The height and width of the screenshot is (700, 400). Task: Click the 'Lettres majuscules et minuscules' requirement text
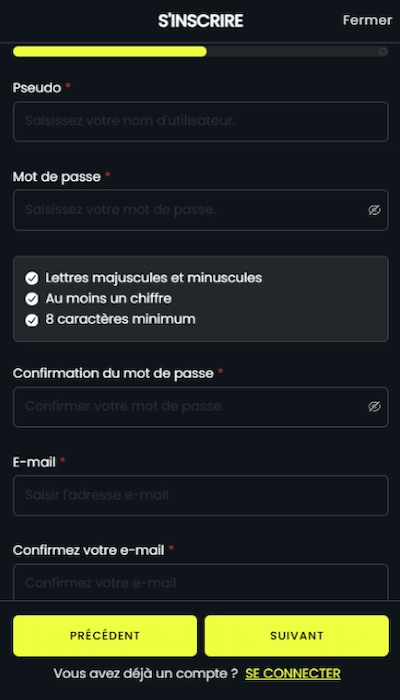coord(154,278)
